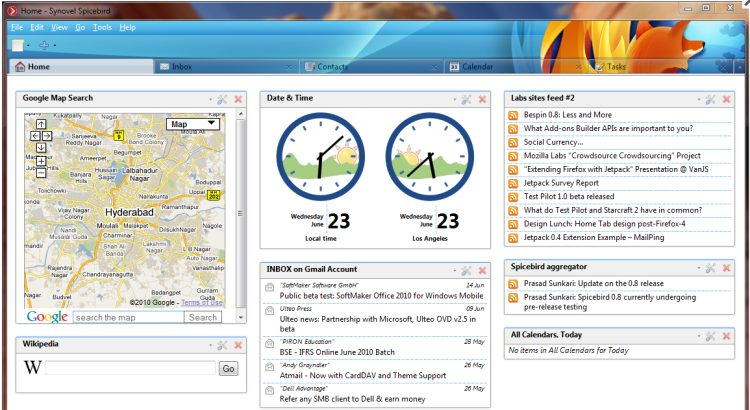The image size is (750, 410).
Task: Click the Wikipedia search text field
Action: (131, 368)
